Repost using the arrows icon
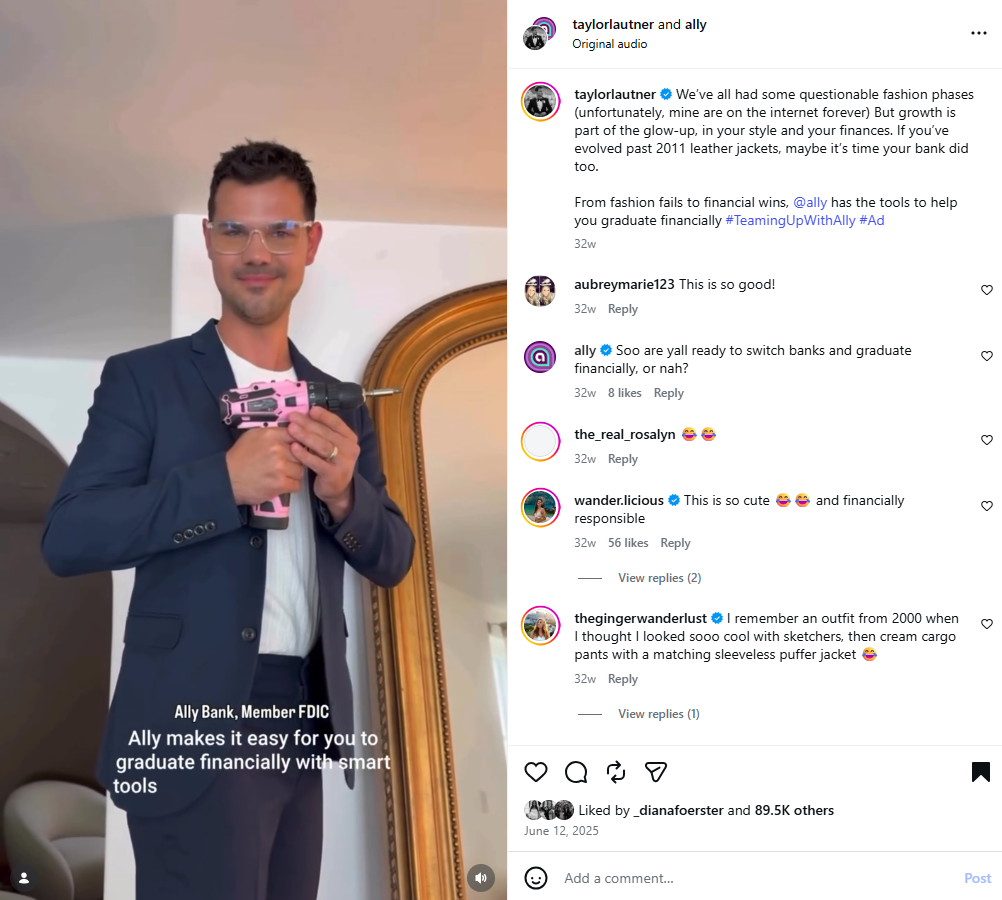Screen dimensions: 1002x900 tap(616, 772)
